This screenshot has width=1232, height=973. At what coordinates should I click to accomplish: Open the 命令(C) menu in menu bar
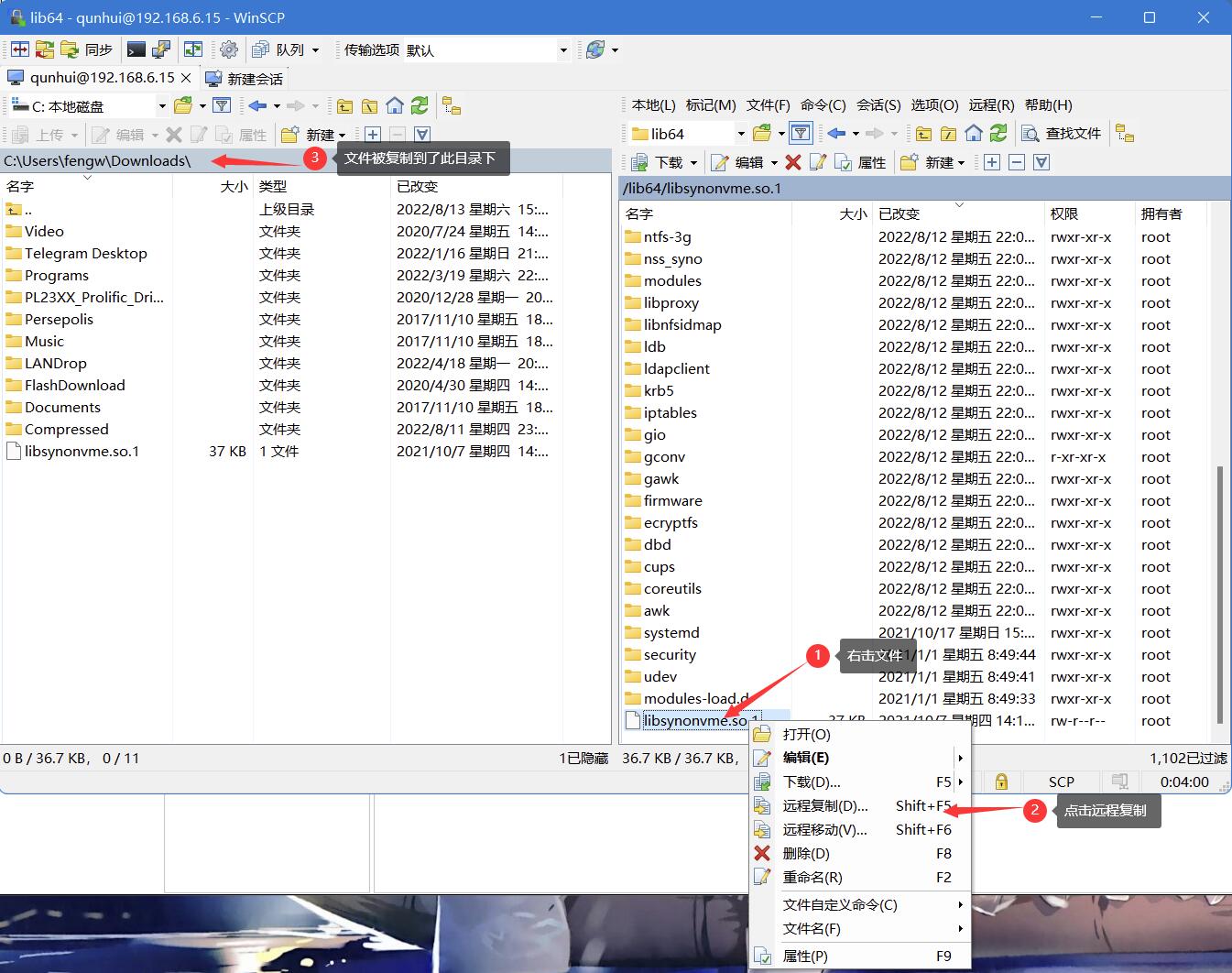tap(823, 105)
